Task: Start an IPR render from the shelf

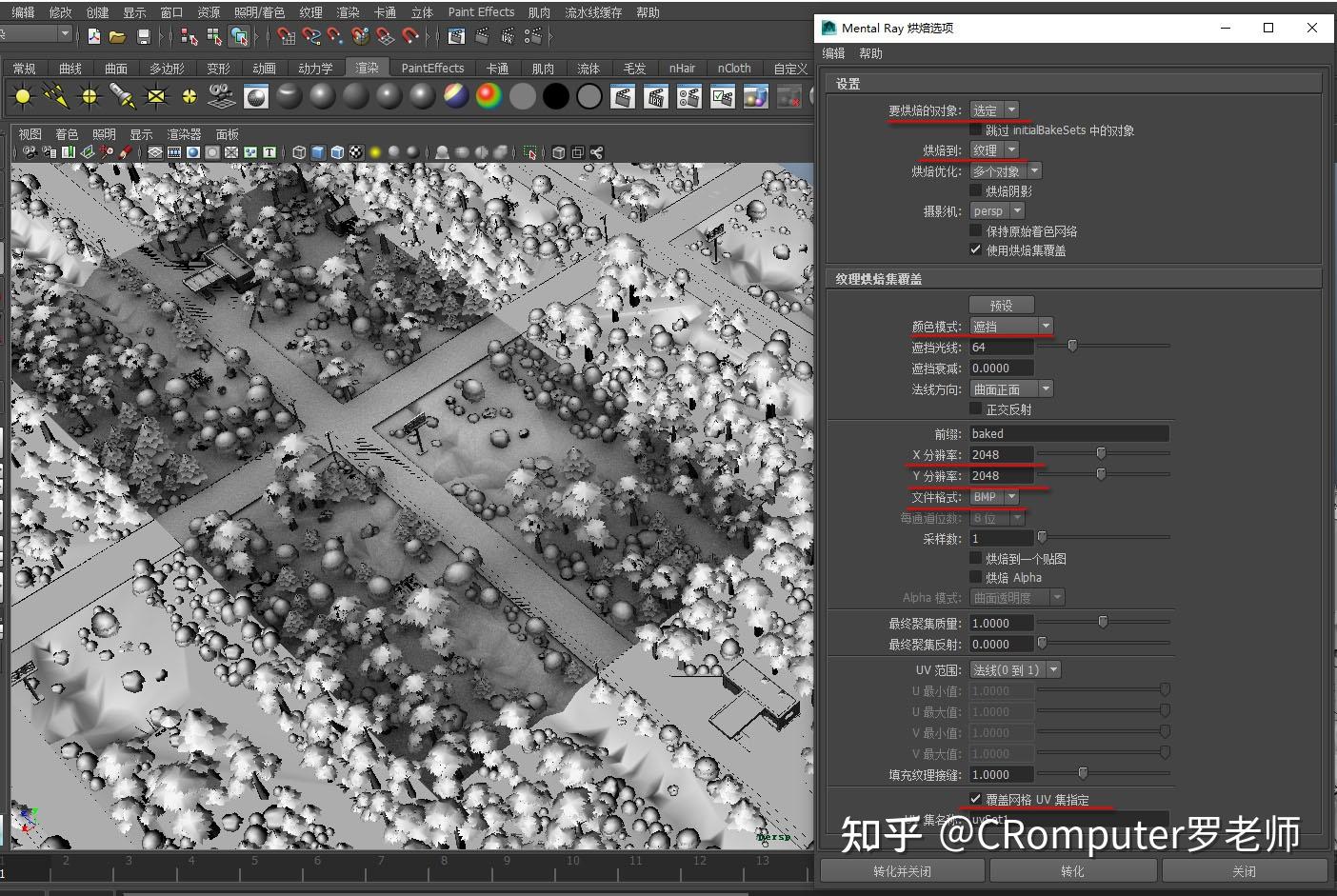Action: (x=657, y=95)
